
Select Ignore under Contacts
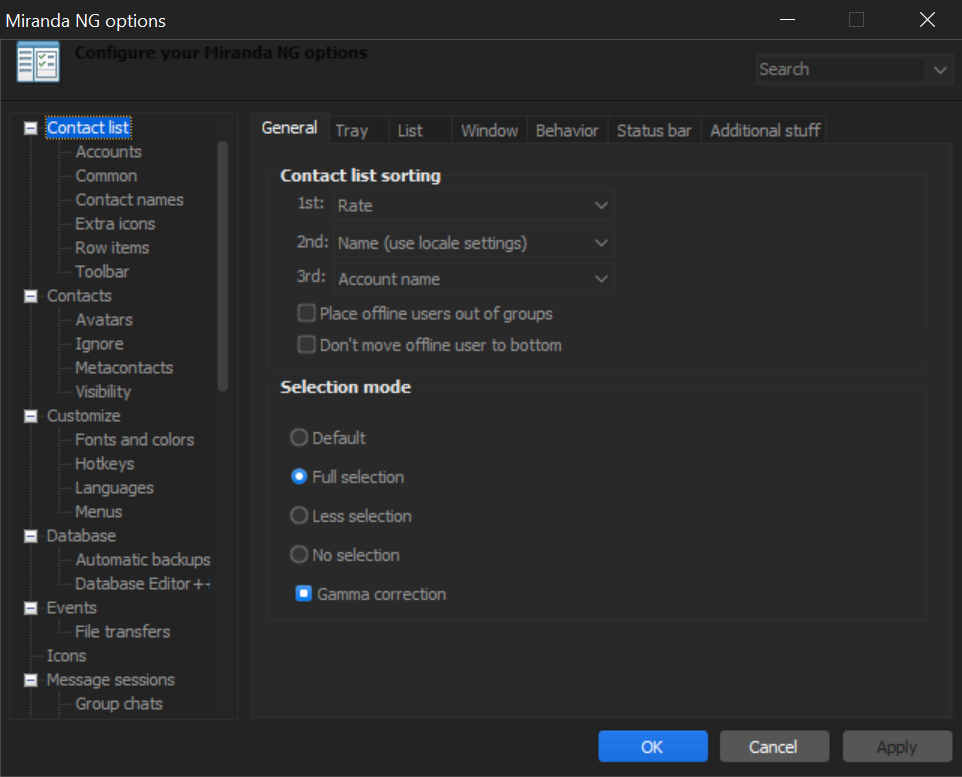click(x=99, y=344)
